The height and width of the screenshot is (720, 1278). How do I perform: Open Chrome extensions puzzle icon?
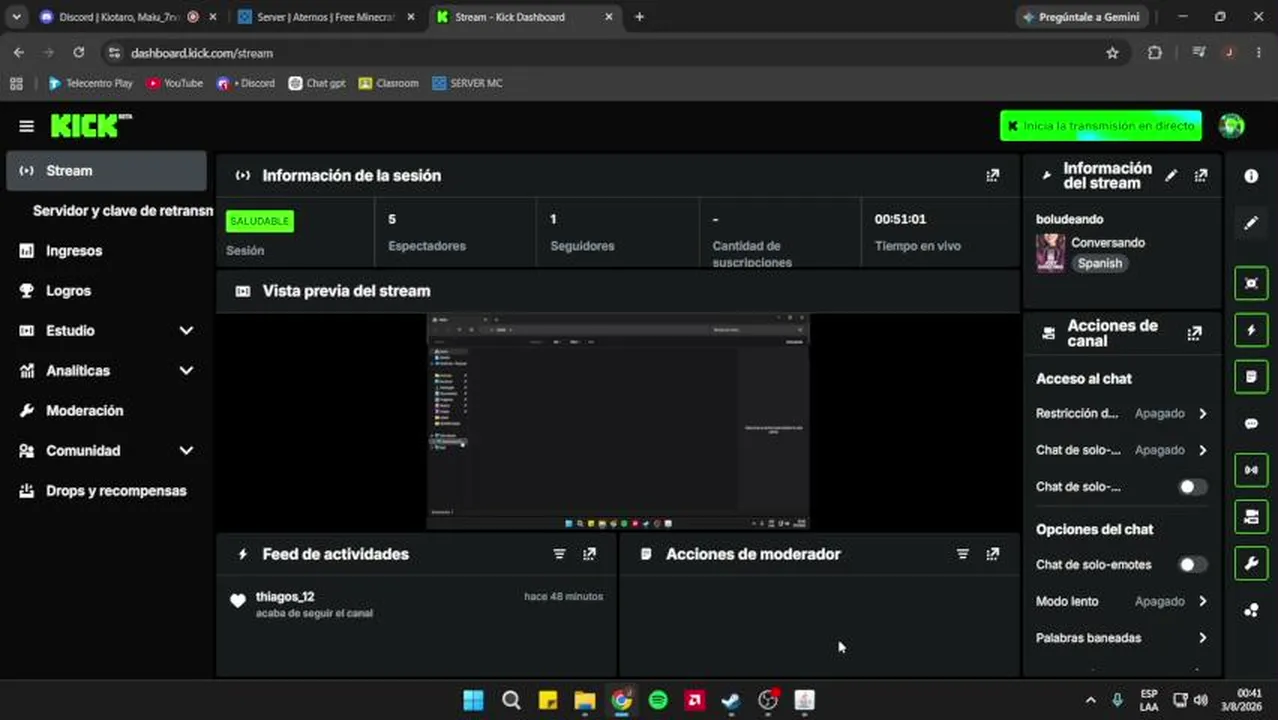[1155, 53]
